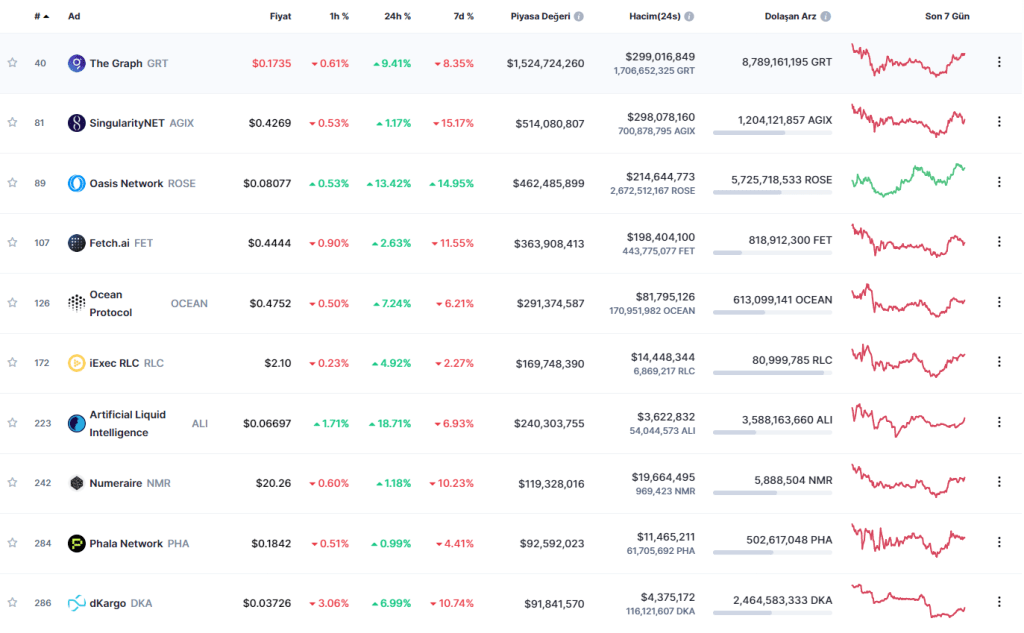Open The Graph row options menu
This screenshot has height=633, width=1024.
tap(999, 62)
